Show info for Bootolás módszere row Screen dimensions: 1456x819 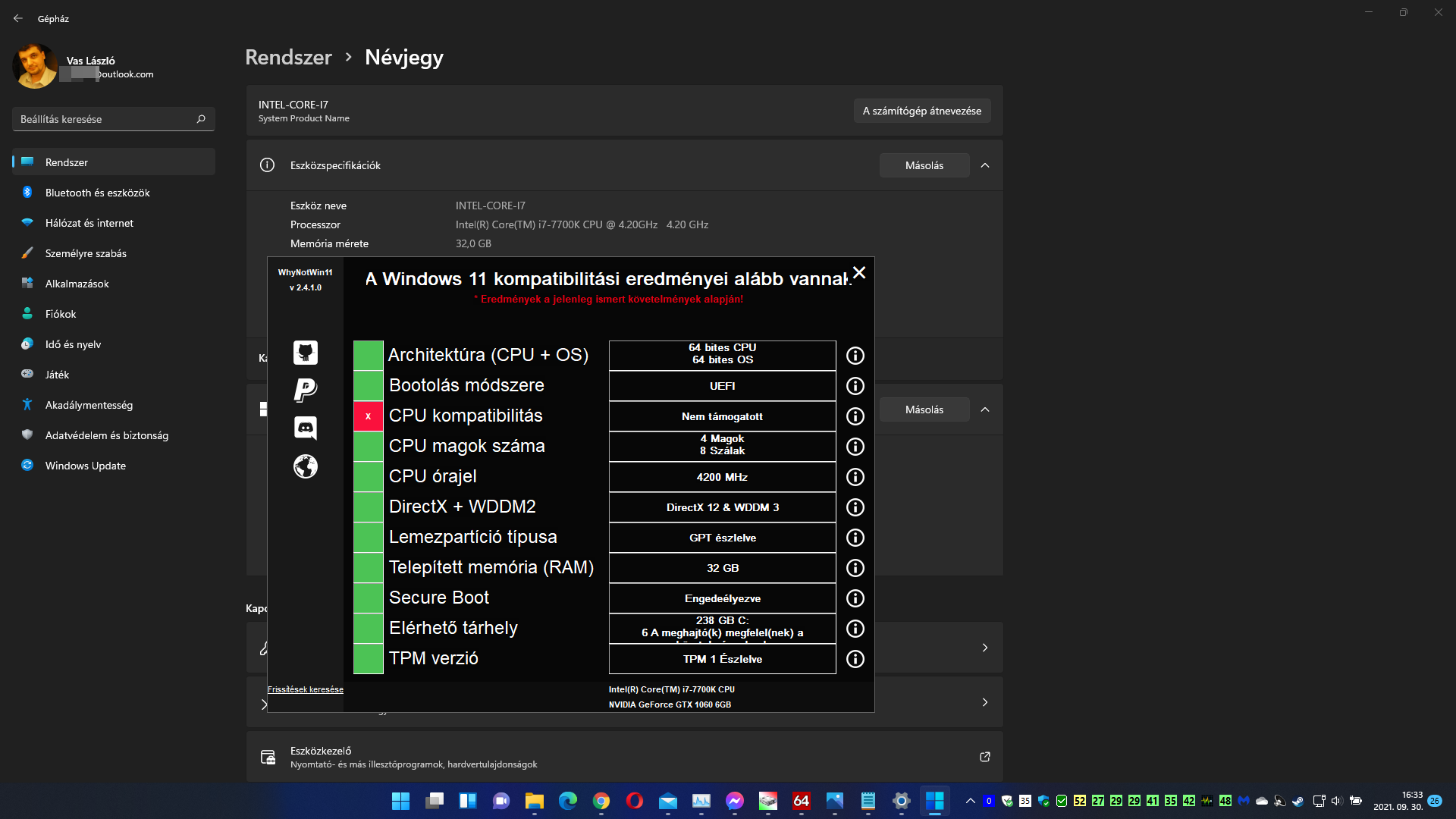coord(855,386)
